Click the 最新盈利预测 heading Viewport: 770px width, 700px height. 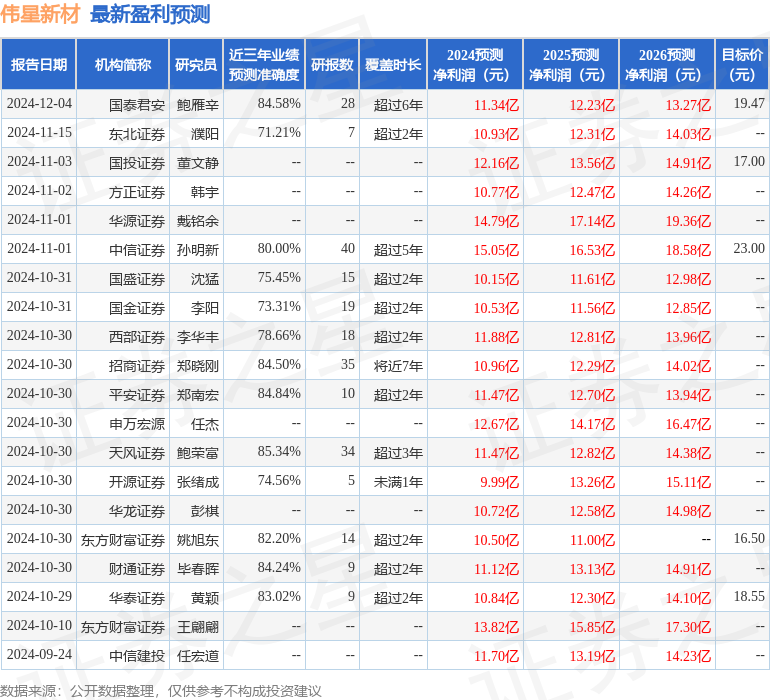(x=150, y=14)
